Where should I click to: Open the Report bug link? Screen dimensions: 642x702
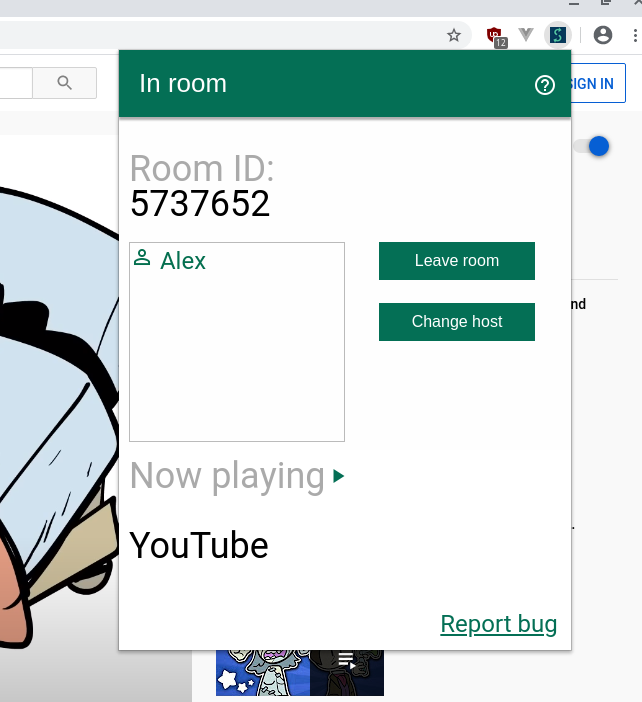tap(498, 624)
